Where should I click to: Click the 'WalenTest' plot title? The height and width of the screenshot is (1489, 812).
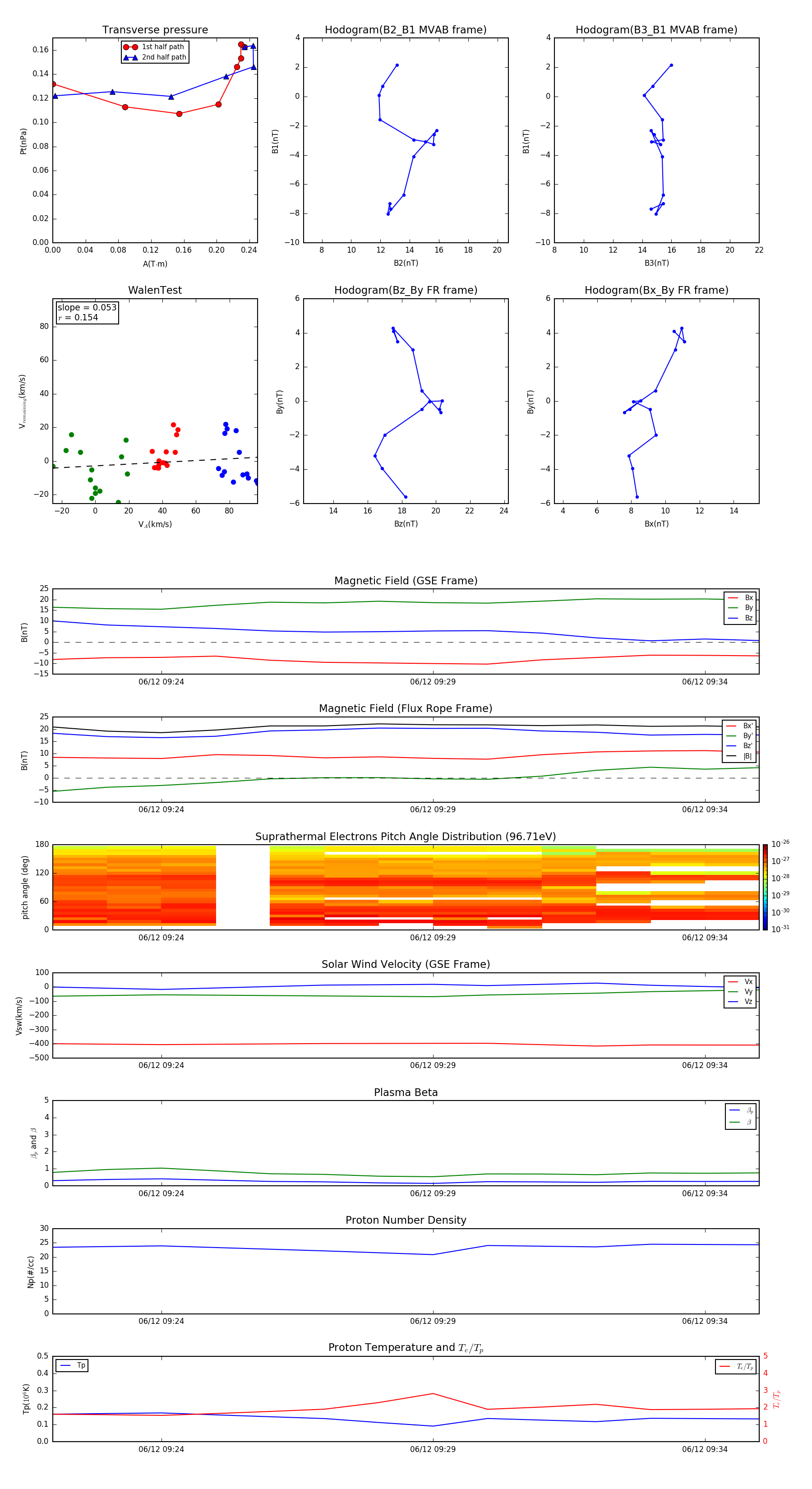tap(155, 290)
